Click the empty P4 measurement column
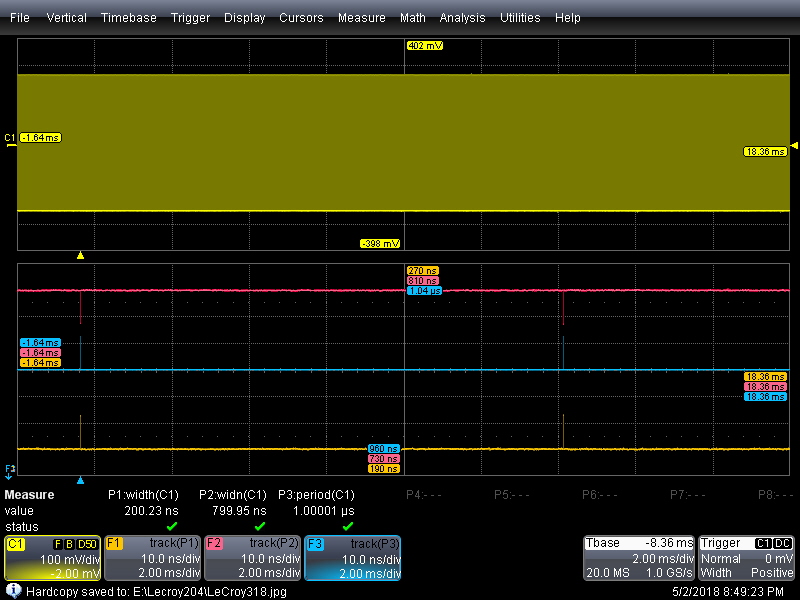This screenshot has width=800, height=600. tap(425, 494)
